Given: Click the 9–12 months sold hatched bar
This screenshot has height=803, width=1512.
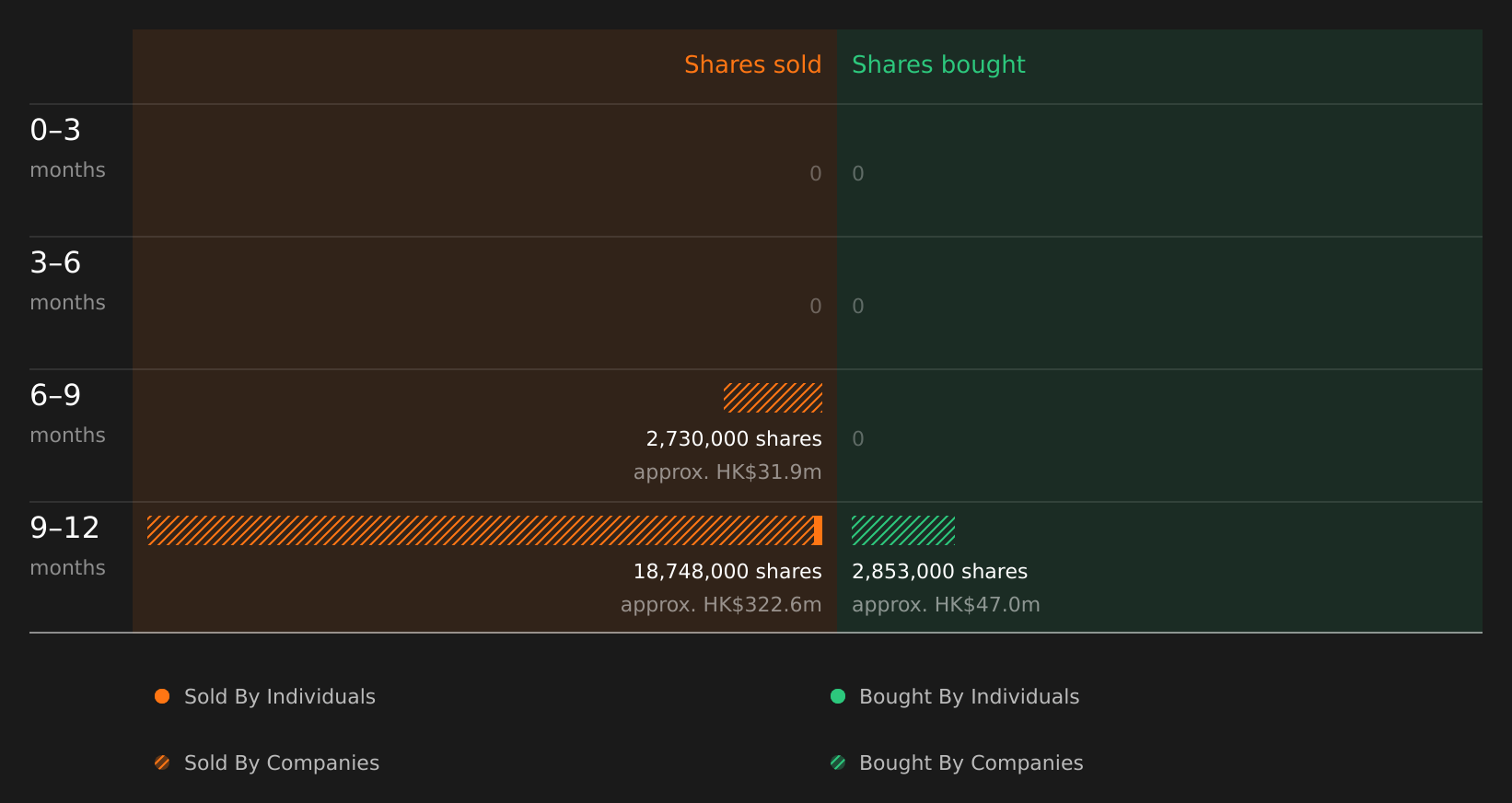Looking at the screenshot, I should click(x=481, y=530).
